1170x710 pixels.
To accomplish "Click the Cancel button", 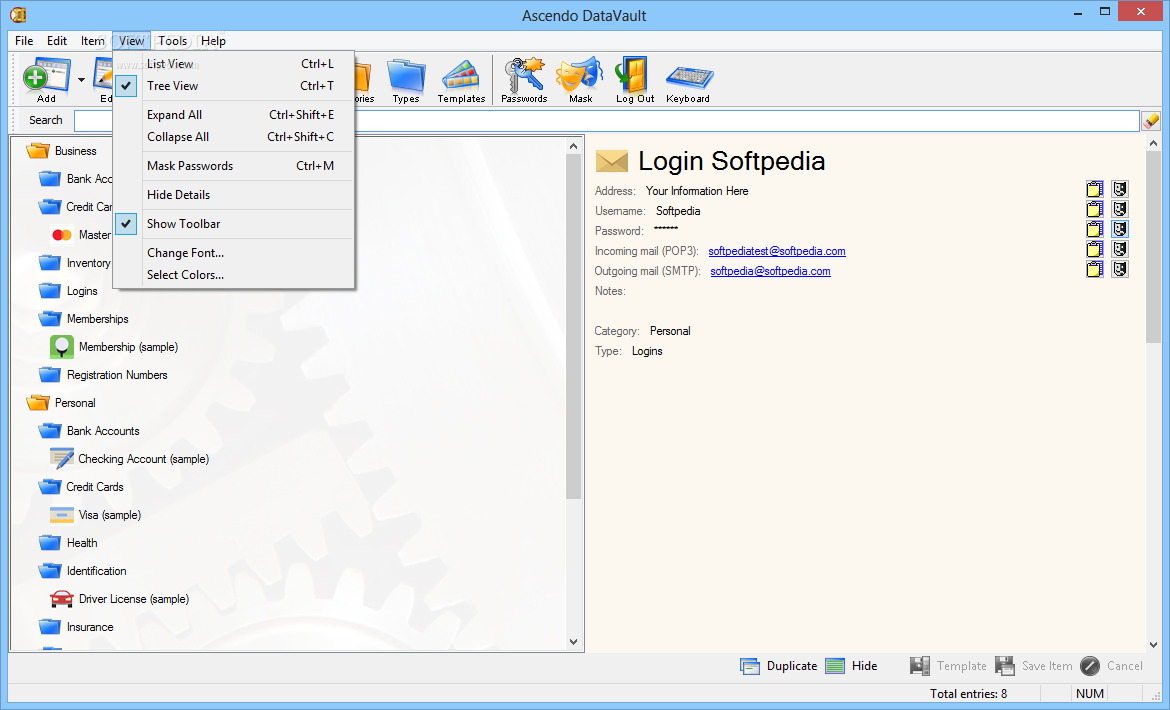I will tap(1111, 666).
